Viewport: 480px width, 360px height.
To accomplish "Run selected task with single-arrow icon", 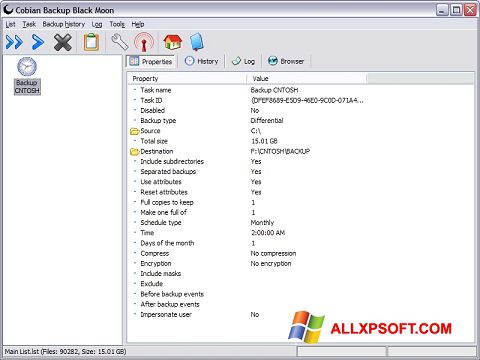I will click(x=38, y=43).
